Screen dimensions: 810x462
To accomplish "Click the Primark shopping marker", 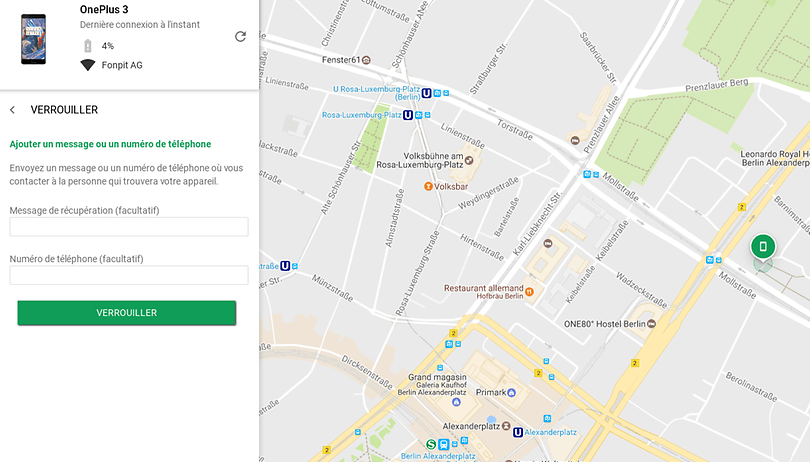I will (x=511, y=393).
